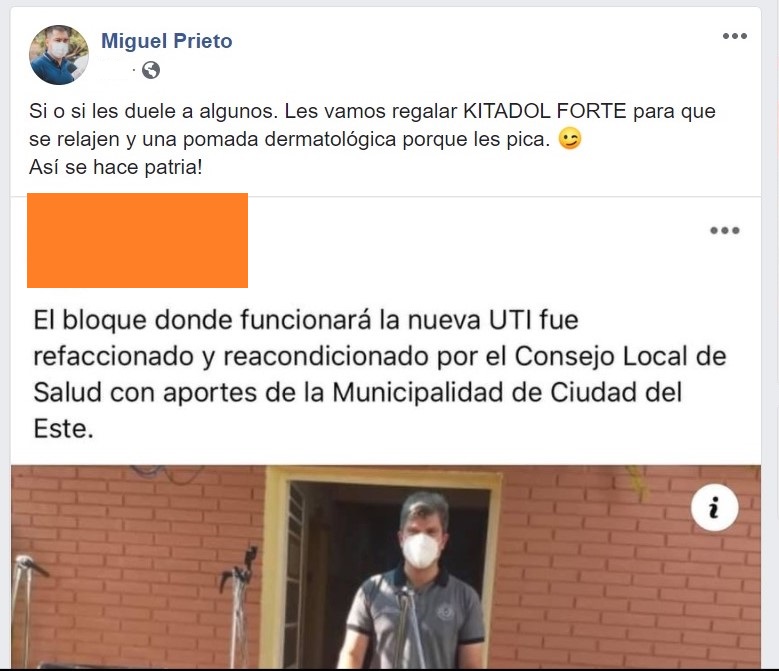
Task: Click the winking emoji in the post
Action: [570, 139]
